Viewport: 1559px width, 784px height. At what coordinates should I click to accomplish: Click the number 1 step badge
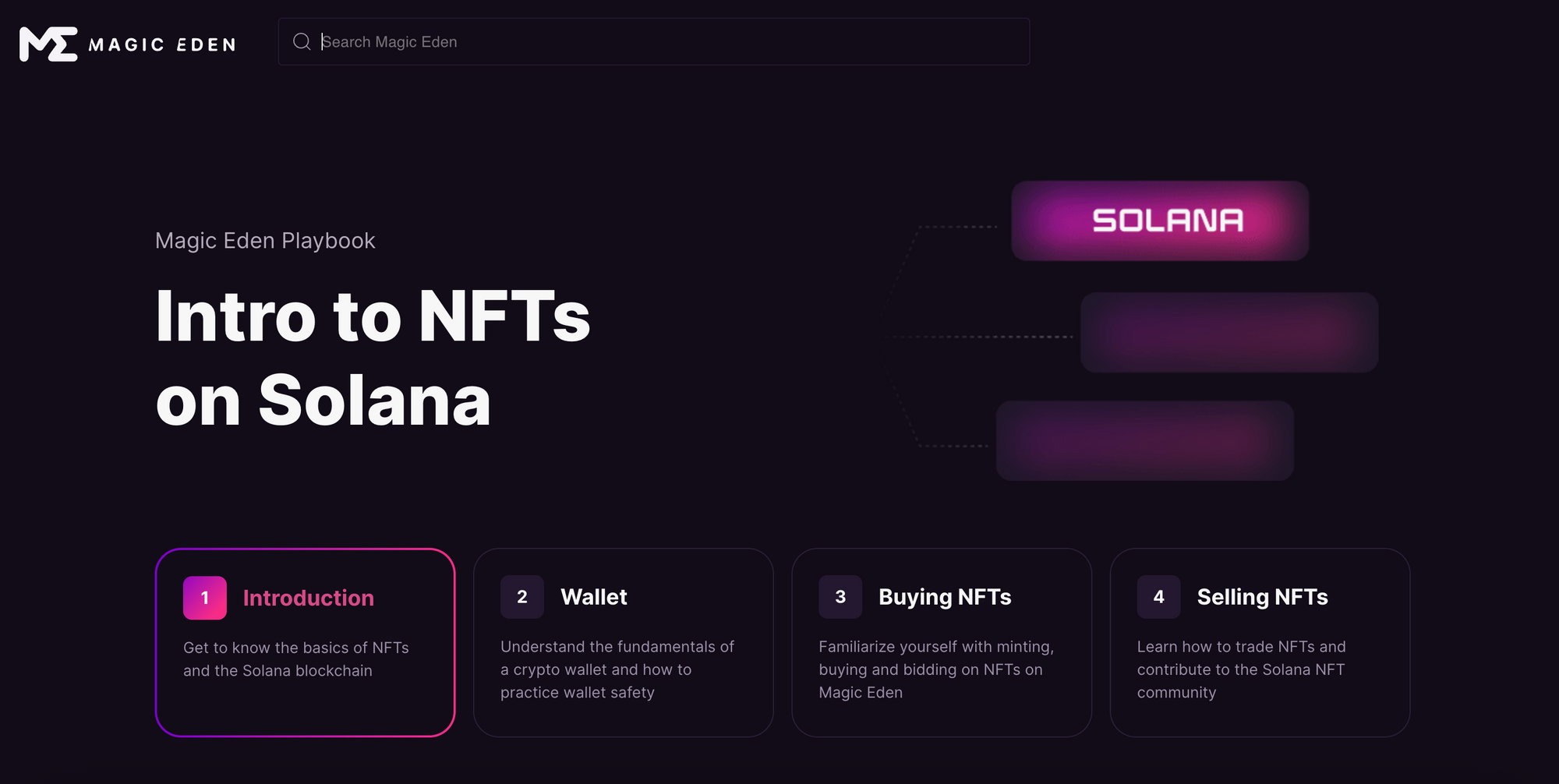point(205,598)
